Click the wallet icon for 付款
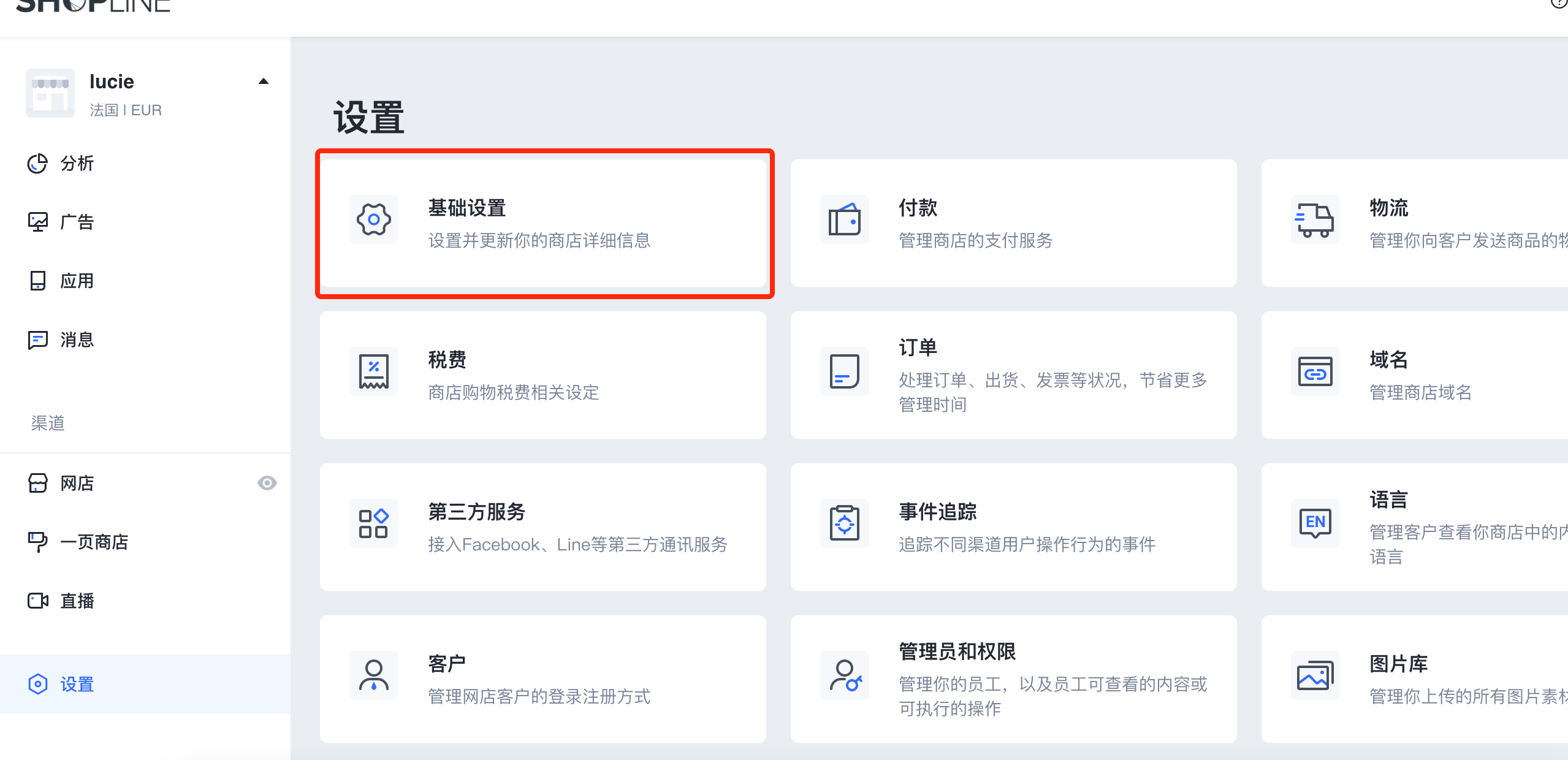The height and width of the screenshot is (760, 1568). pos(844,219)
